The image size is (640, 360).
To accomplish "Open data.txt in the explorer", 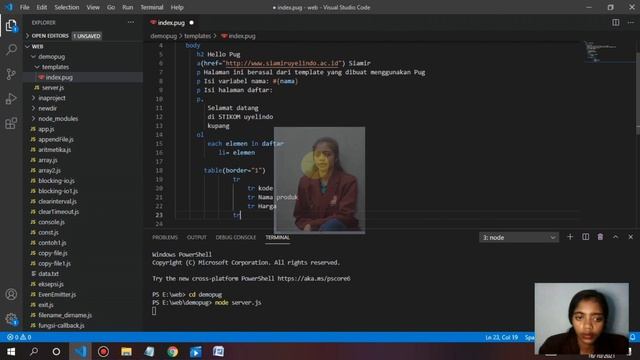I will tap(49, 274).
